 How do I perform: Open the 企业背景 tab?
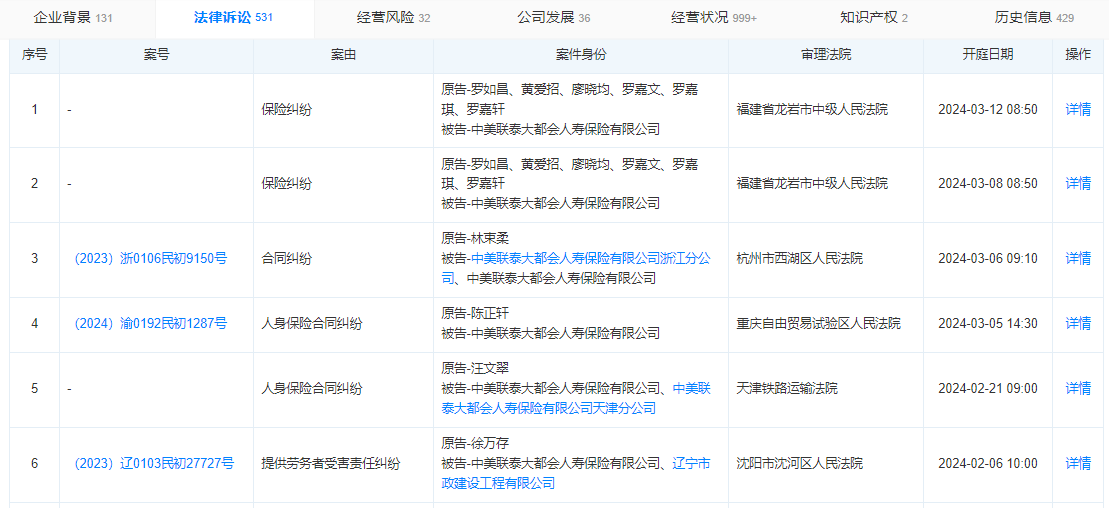73,18
